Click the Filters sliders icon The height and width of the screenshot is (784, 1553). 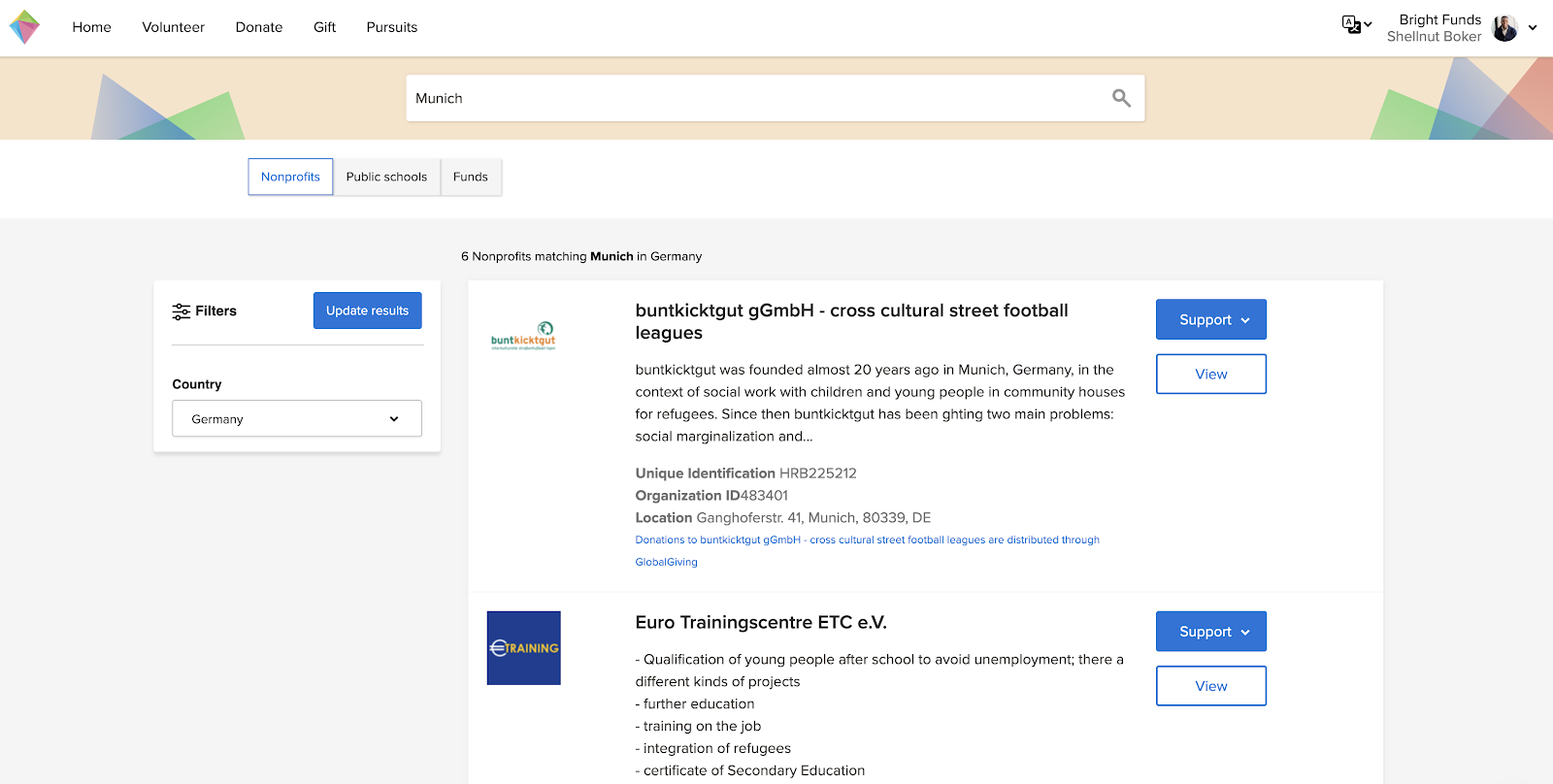pyautogui.click(x=182, y=311)
